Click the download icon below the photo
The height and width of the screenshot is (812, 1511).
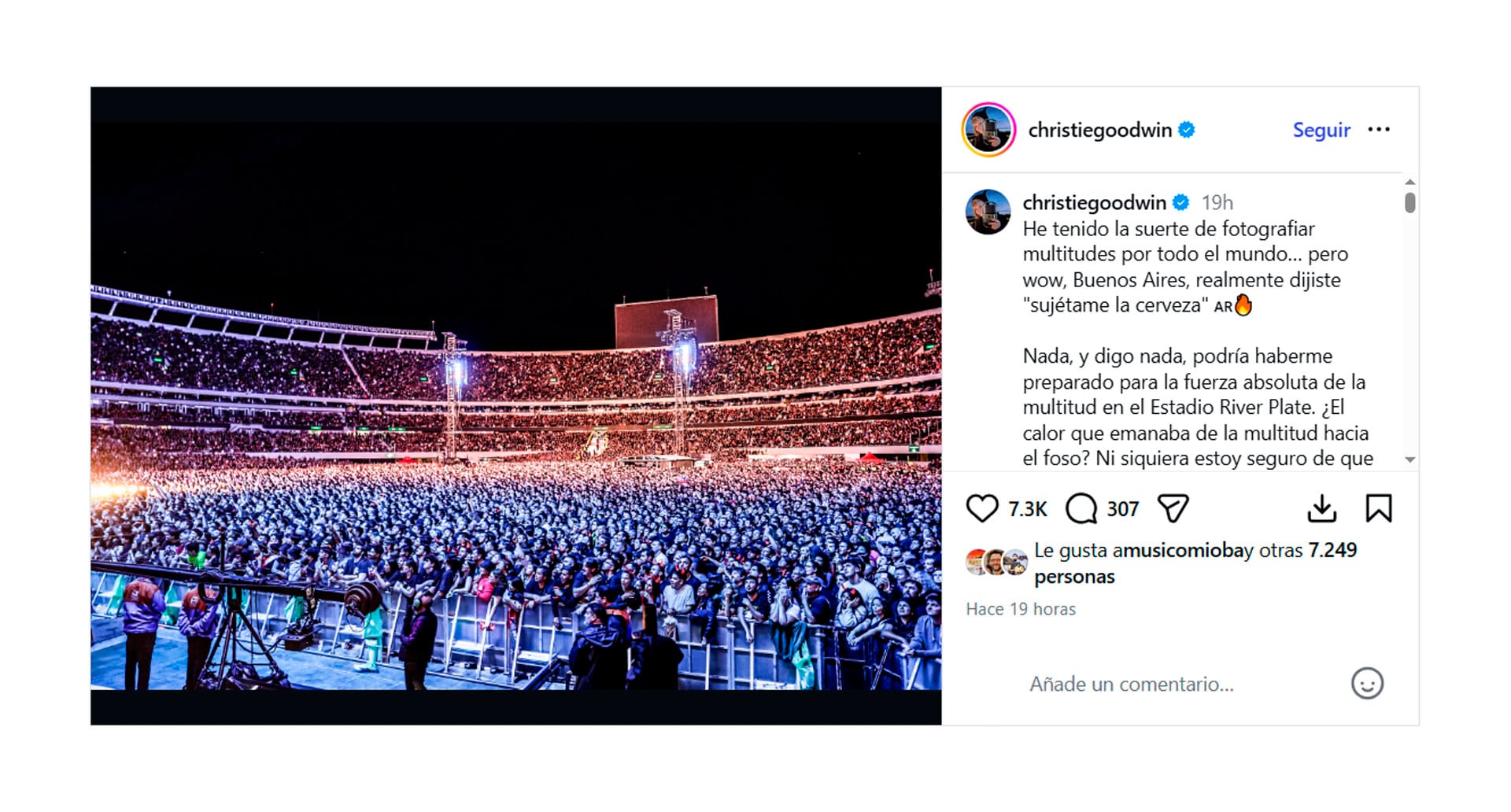tap(1323, 508)
